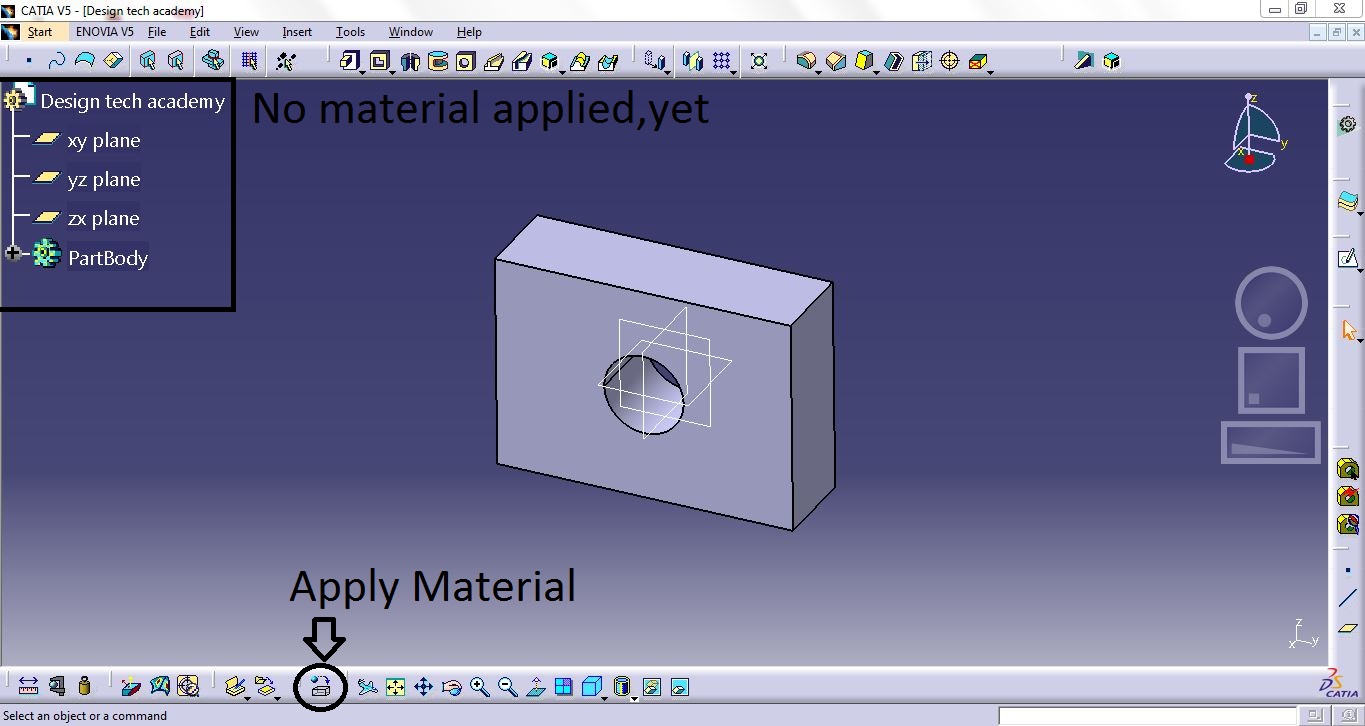Select the circled Apply Material tool

tap(320, 687)
